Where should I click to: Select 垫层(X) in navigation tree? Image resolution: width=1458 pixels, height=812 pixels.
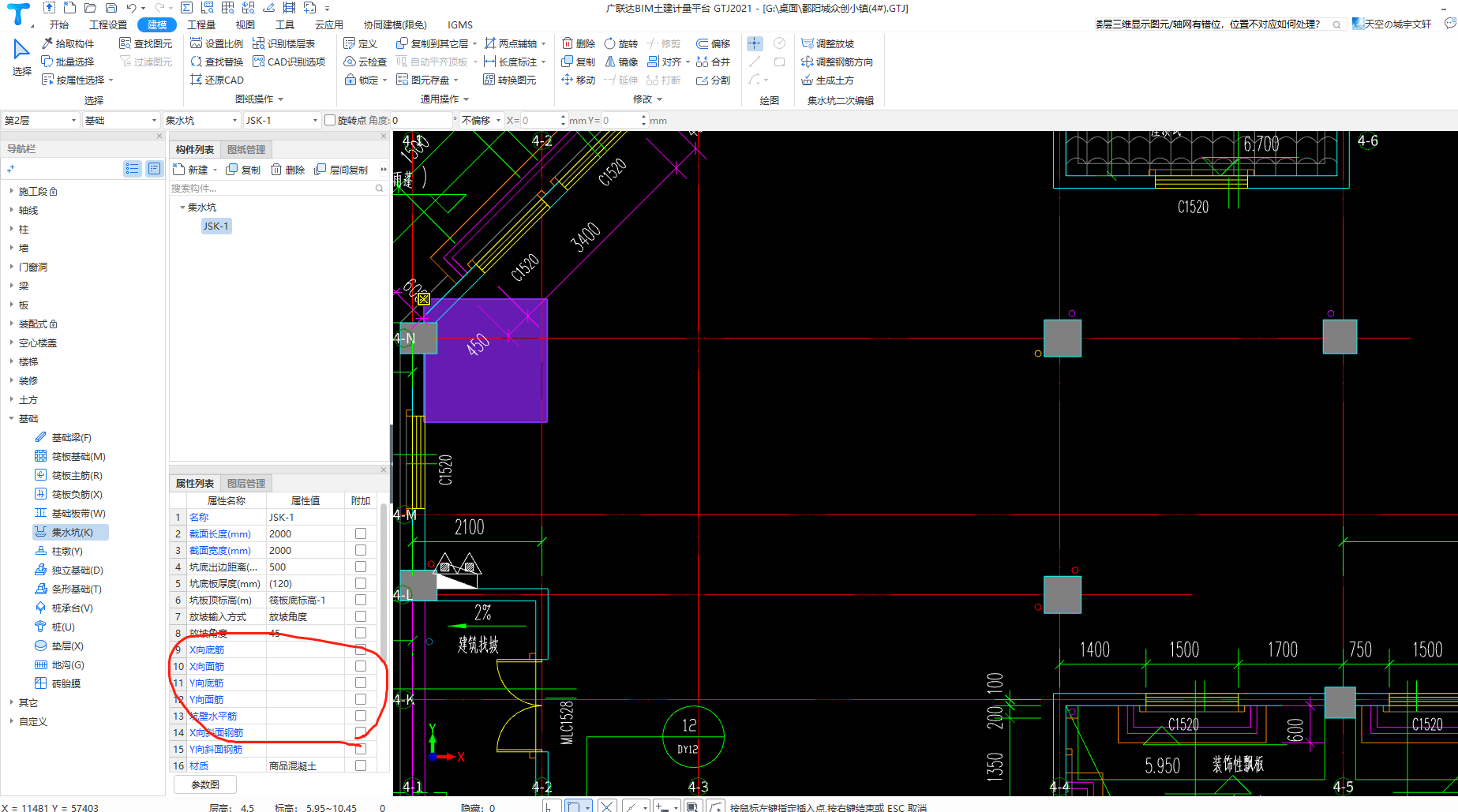pos(67,645)
